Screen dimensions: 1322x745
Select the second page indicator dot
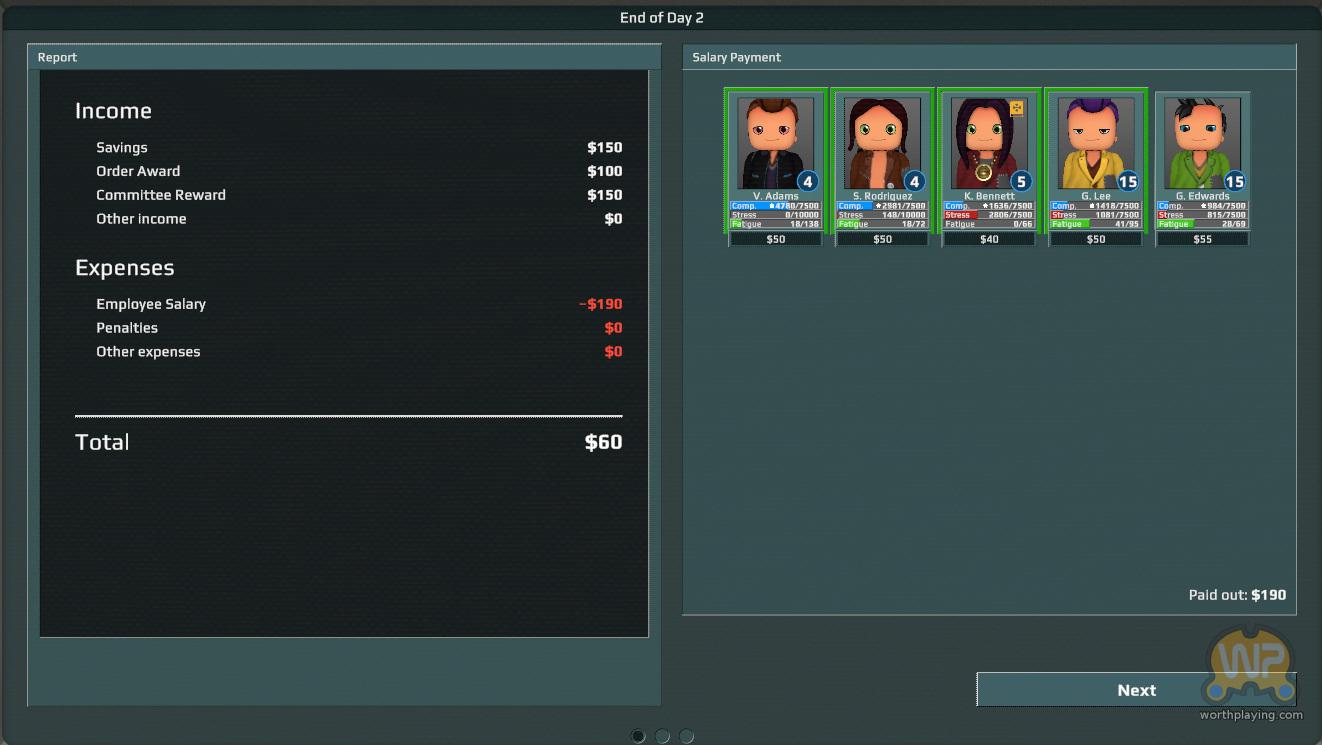coord(662,737)
